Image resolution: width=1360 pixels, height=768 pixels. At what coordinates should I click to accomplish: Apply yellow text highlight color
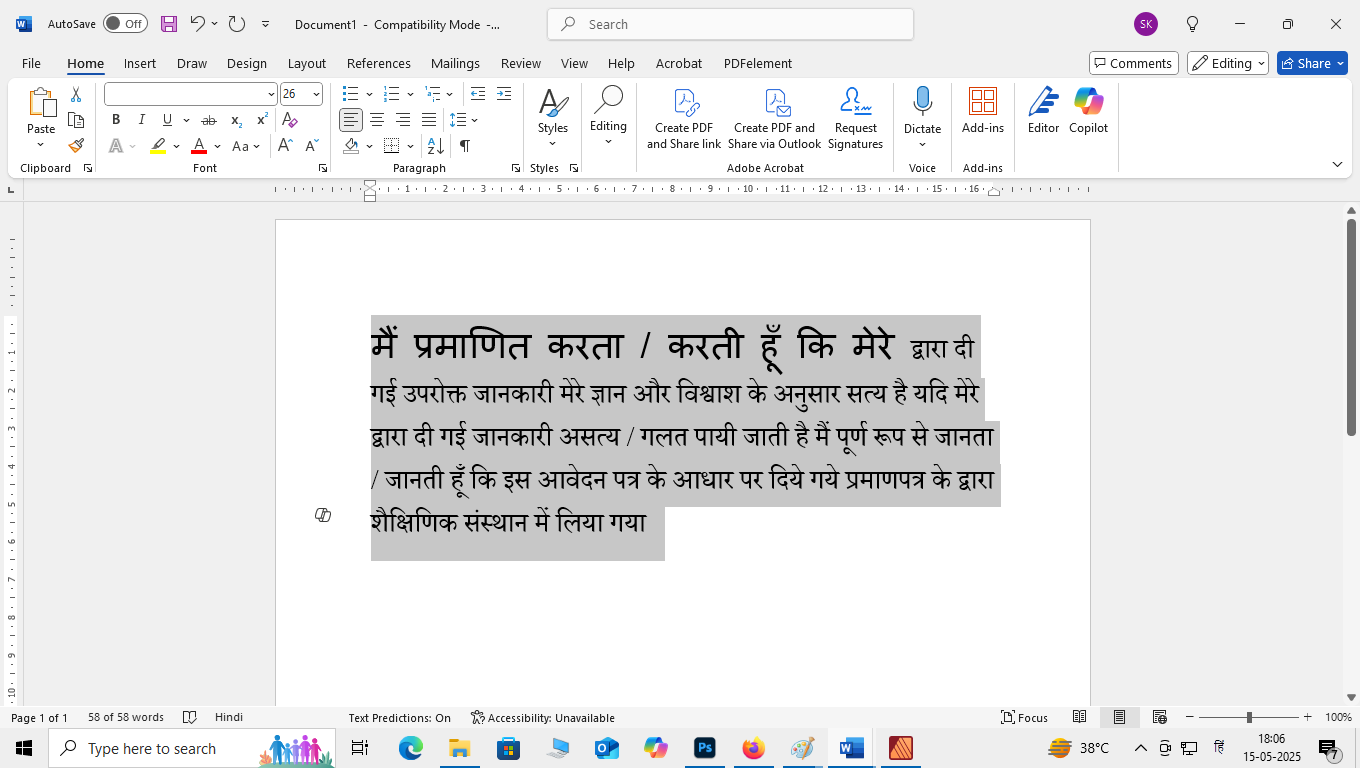pos(158,146)
